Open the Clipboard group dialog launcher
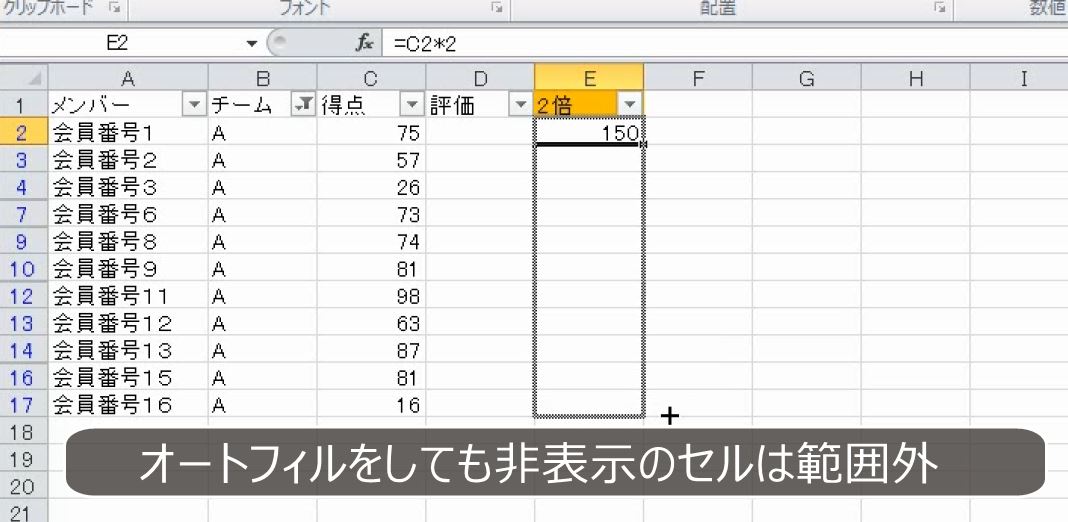The image size is (1068, 522). (114, 8)
